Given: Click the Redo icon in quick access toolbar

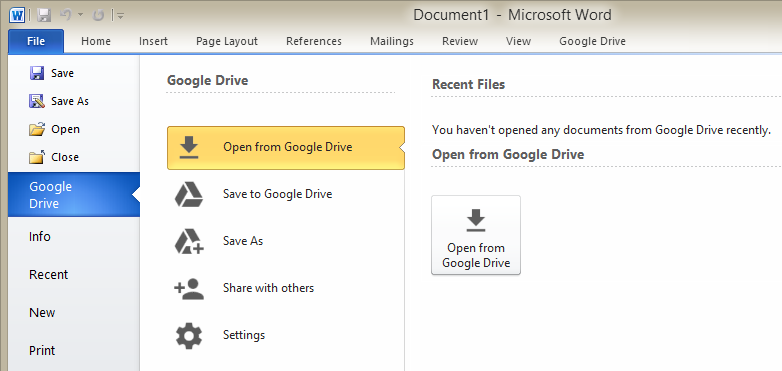Looking at the screenshot, I should click(x=98, y=15).
